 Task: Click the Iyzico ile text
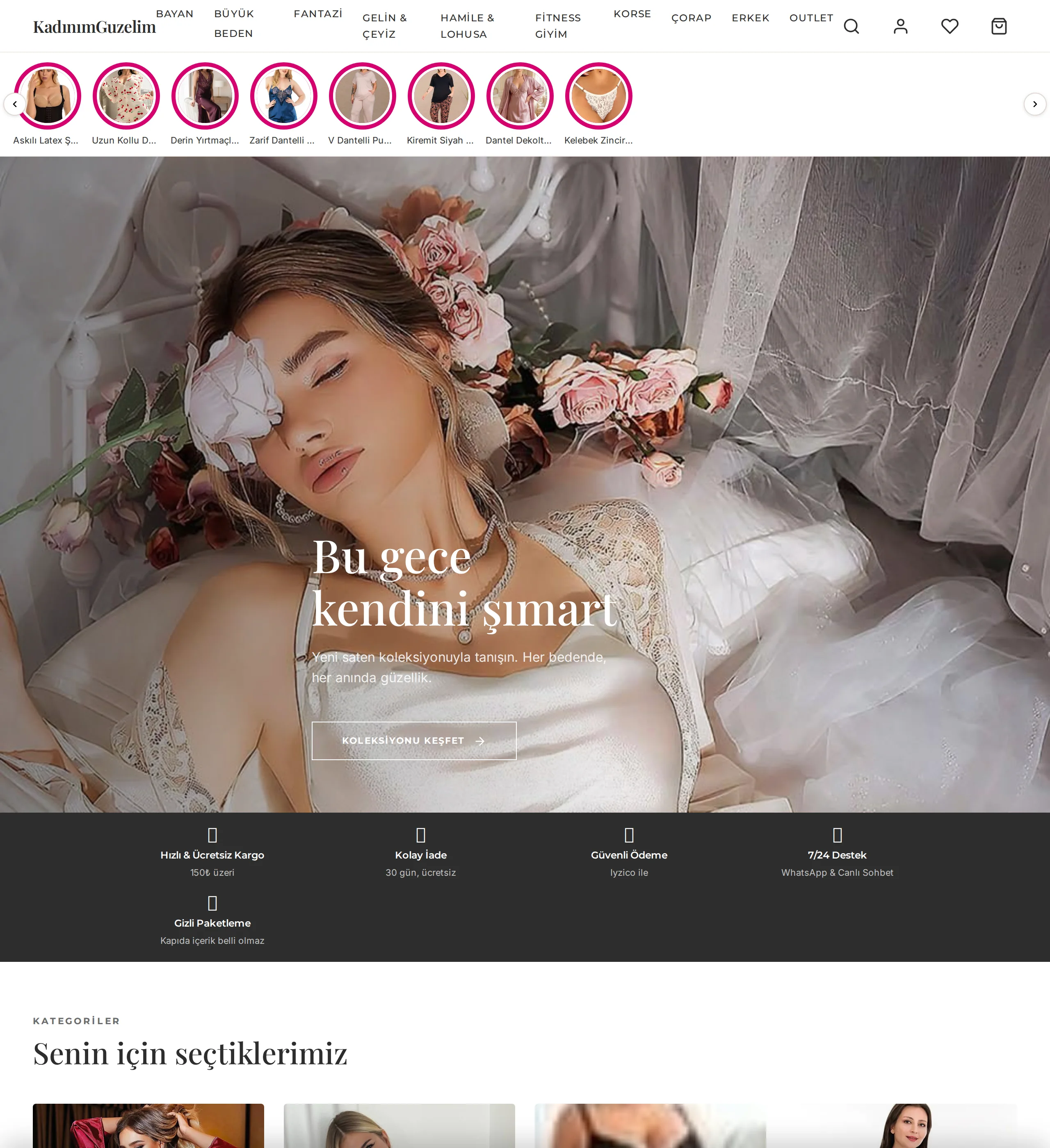pos(629,872)
